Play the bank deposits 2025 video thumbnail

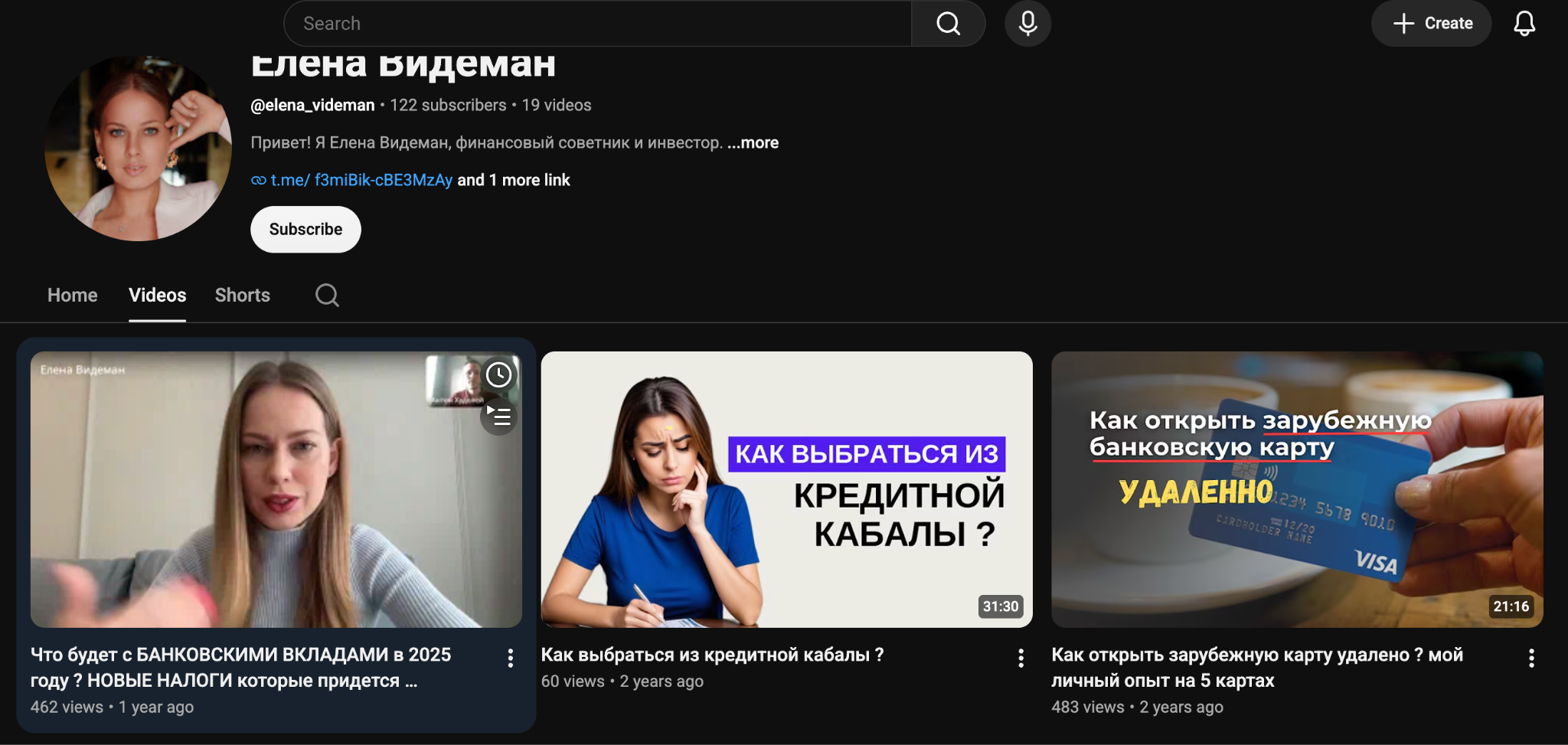(276, 489)
